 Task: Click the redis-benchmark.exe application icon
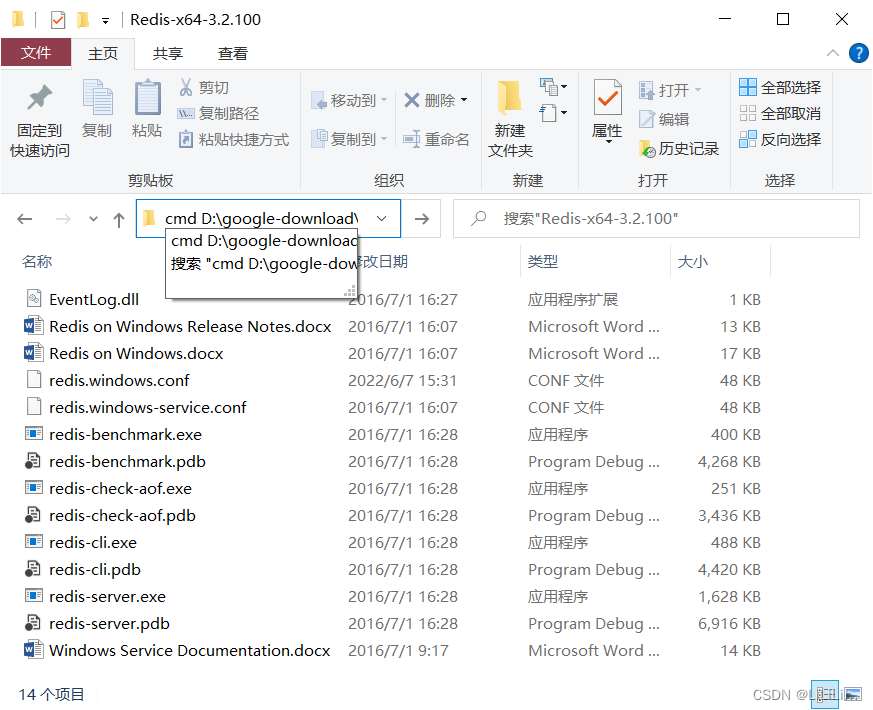tap(33, 433)
